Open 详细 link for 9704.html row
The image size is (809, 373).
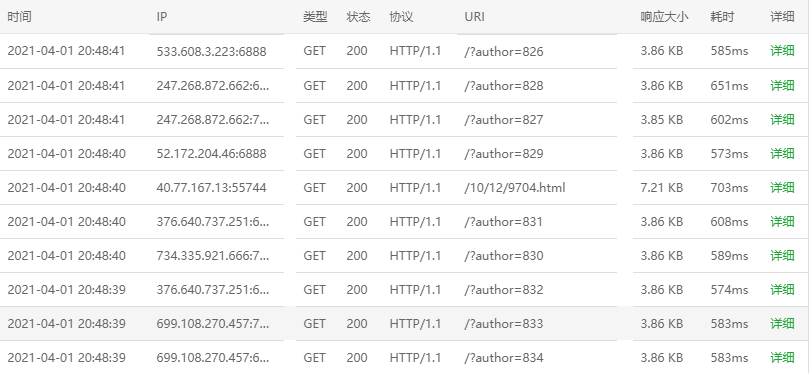[782, 187]
